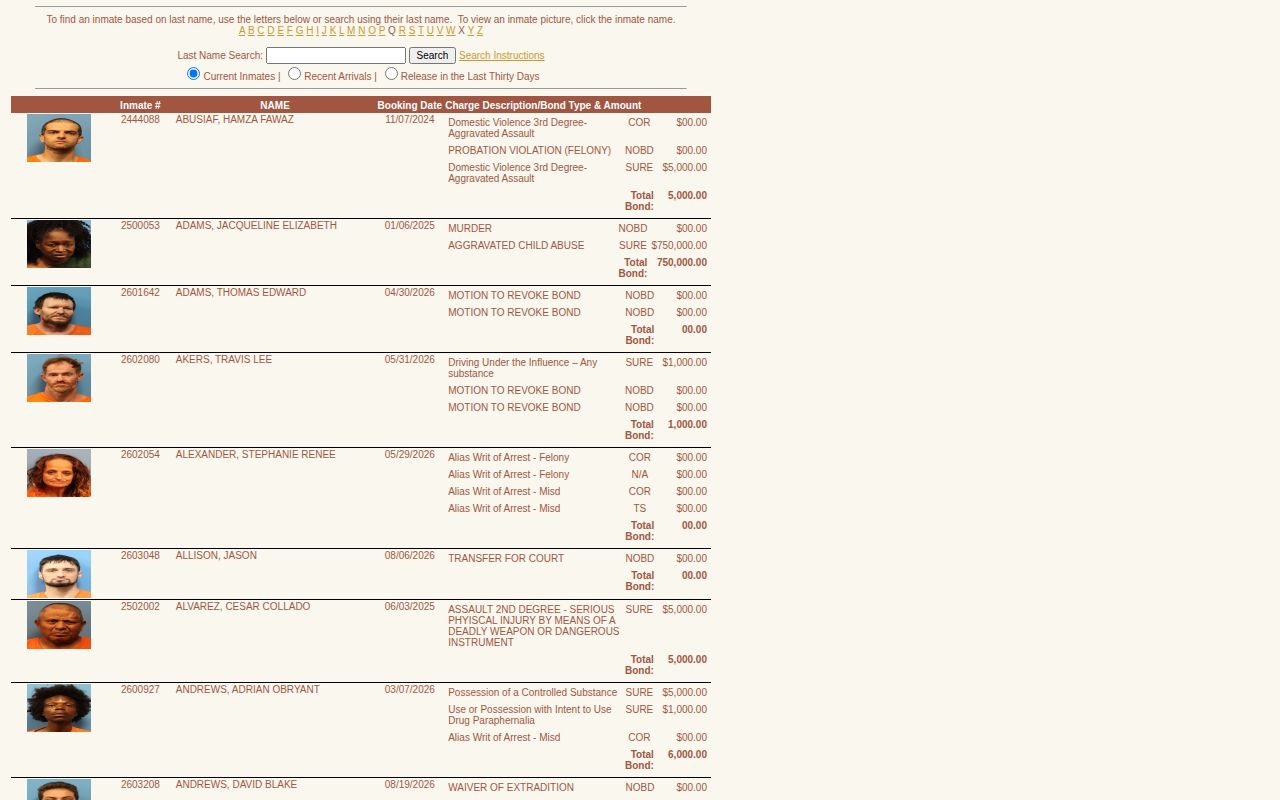The width and height of the screenshot is (1280, 800).
Task: Click inmate number 2500053
Action: point(140,226)
